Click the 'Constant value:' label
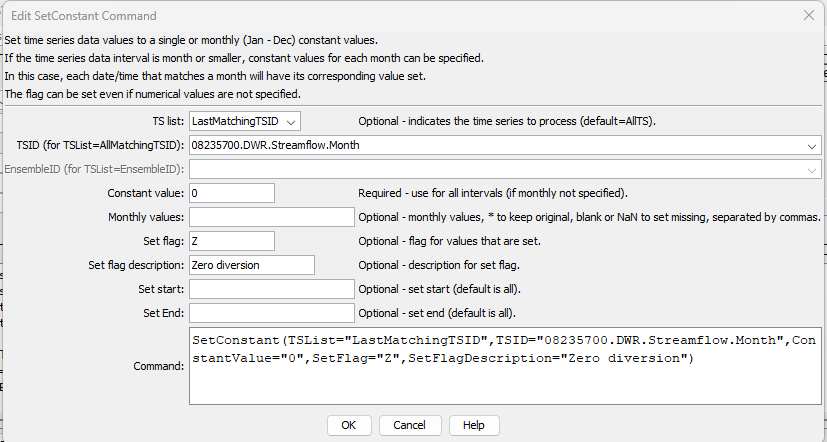 pos(146,193)
